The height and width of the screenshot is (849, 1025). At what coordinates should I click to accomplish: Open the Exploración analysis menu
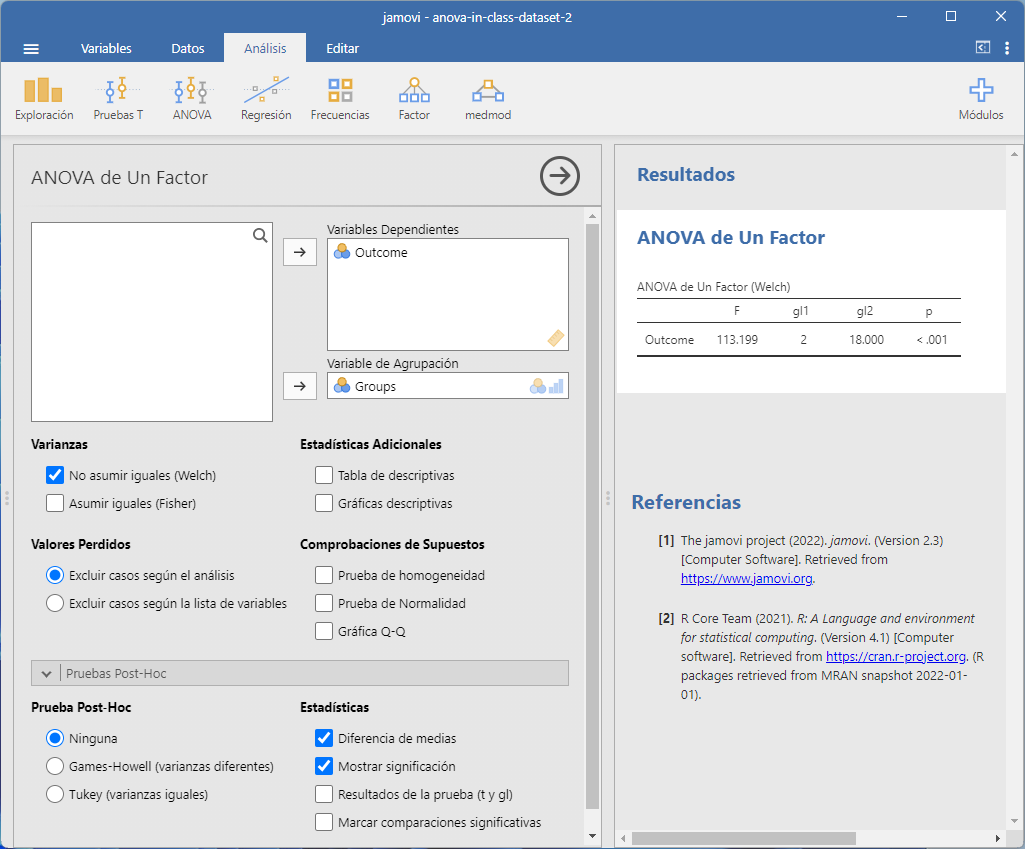[44, 99]
